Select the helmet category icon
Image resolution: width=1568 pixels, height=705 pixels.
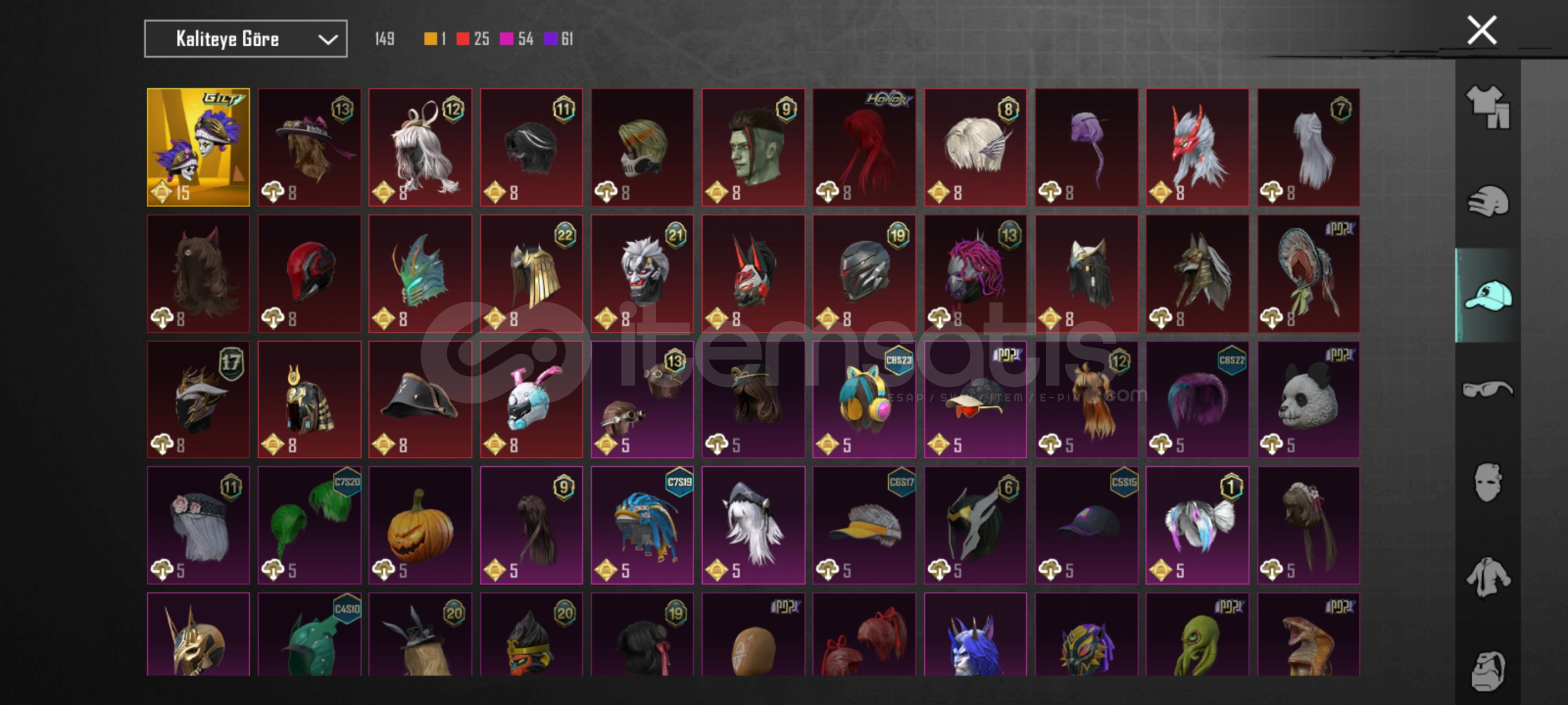tap(1487, 201)
